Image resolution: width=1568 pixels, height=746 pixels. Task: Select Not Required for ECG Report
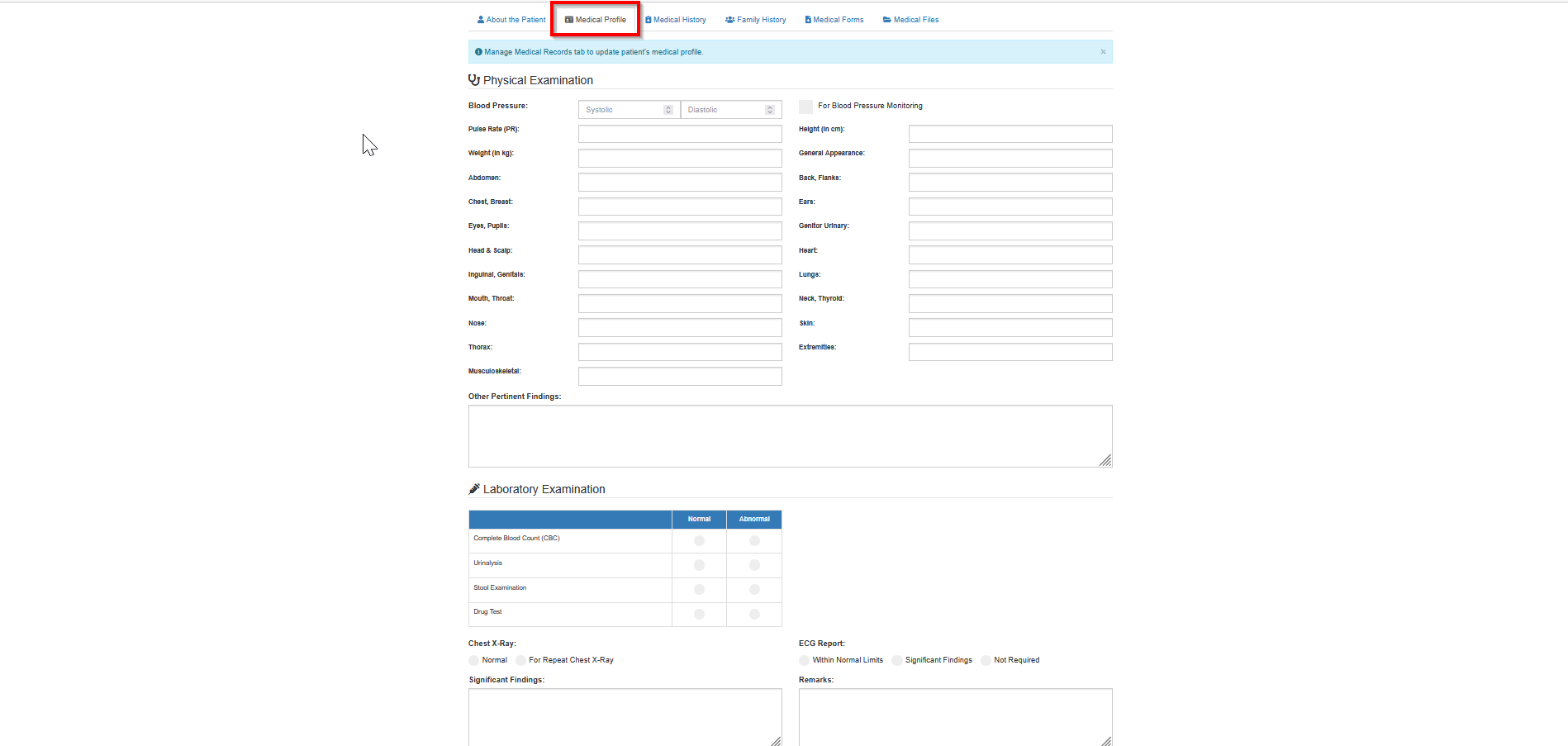click(x=986, y=661)
